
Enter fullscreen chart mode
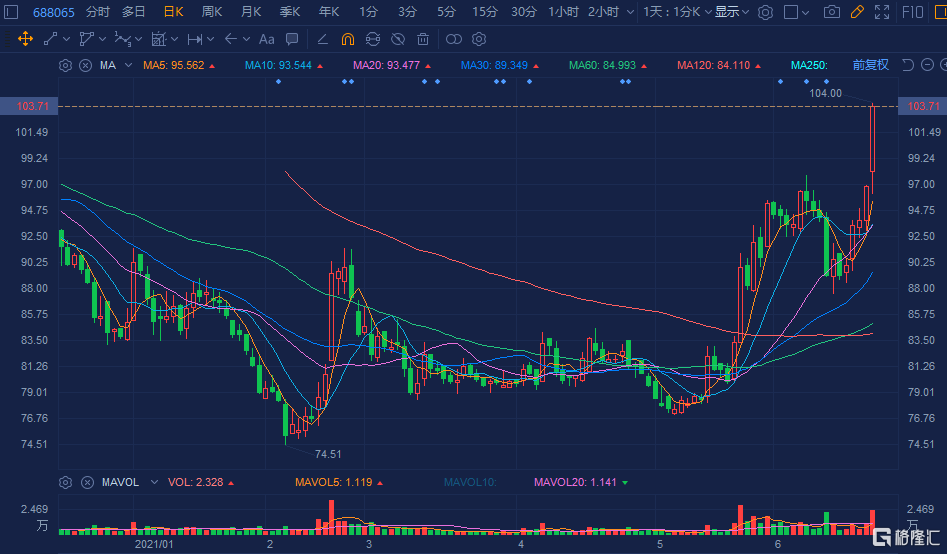(x=882, y=12)
